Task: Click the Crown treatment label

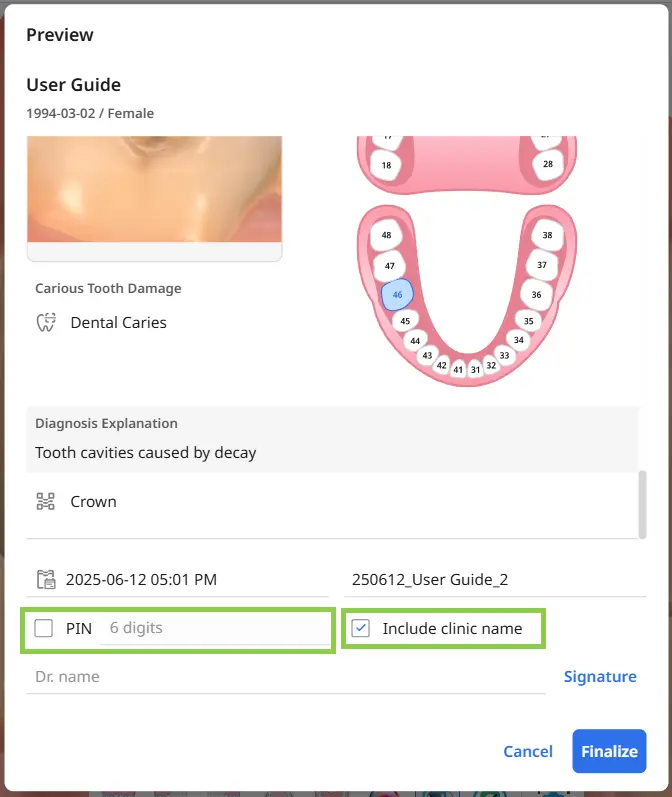Action: (93, 501)
